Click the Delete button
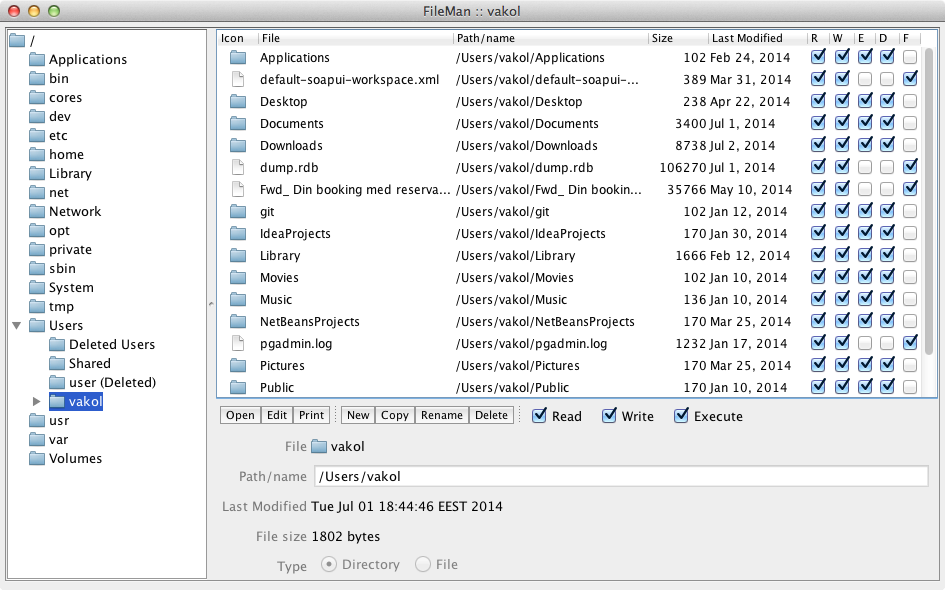The image size is (945, 590). point(491,415)
